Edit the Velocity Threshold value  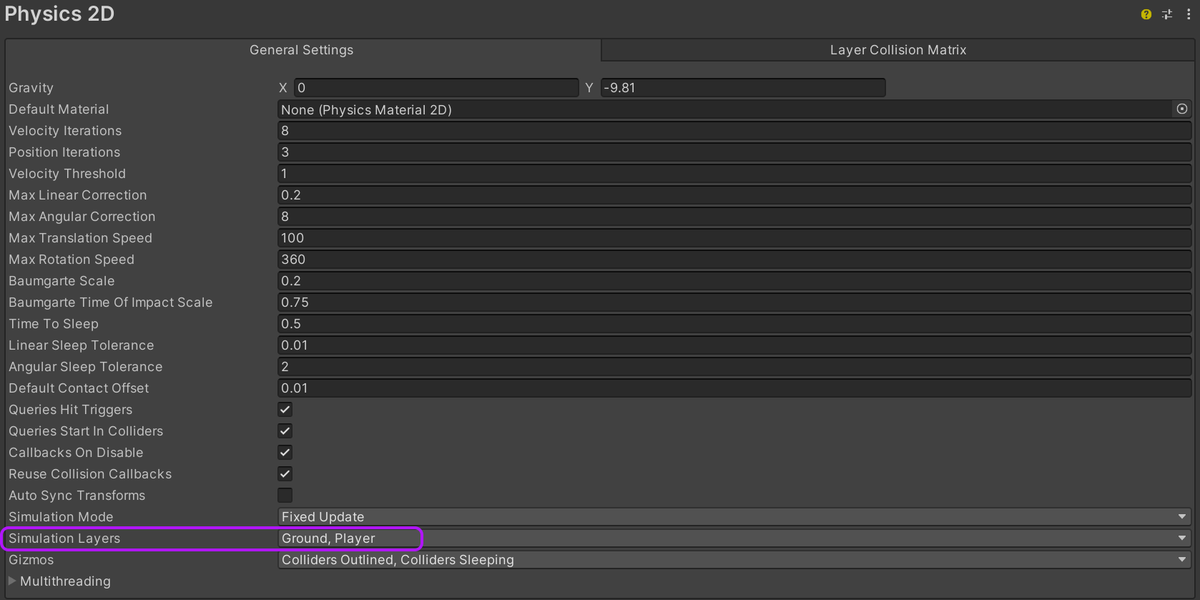coord(734,174)
